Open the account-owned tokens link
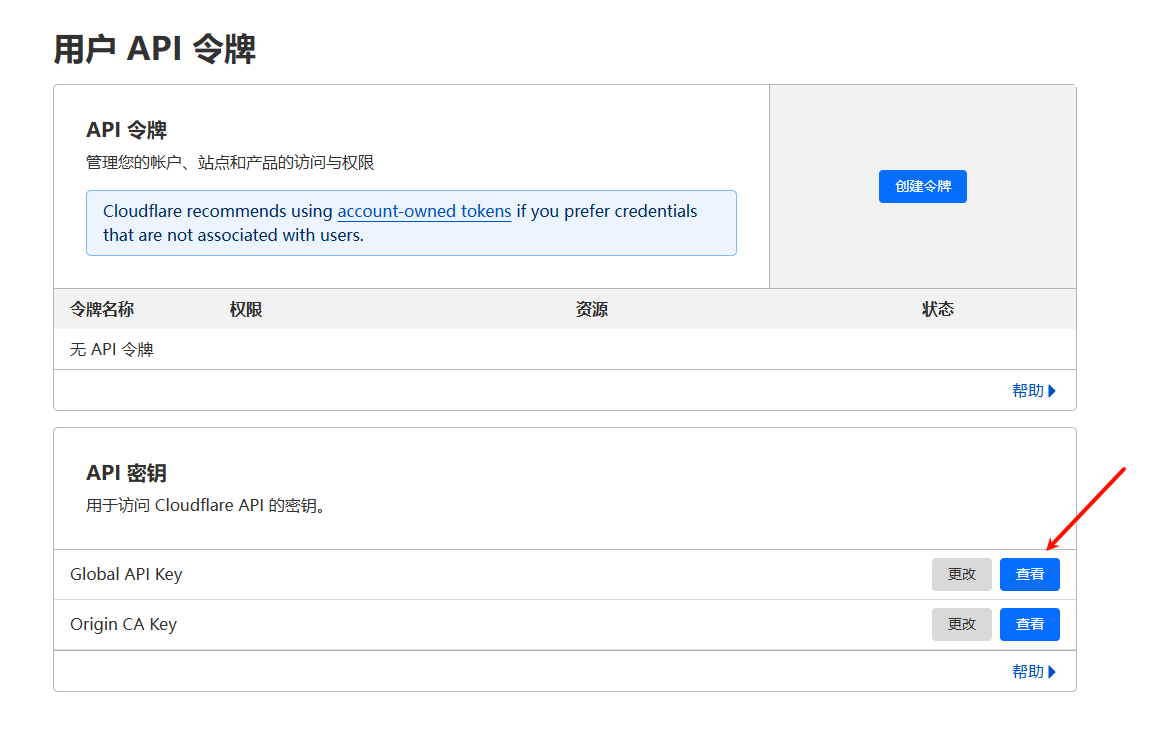1158x737 pixels. pyautogui.click(x=424, y=211)
